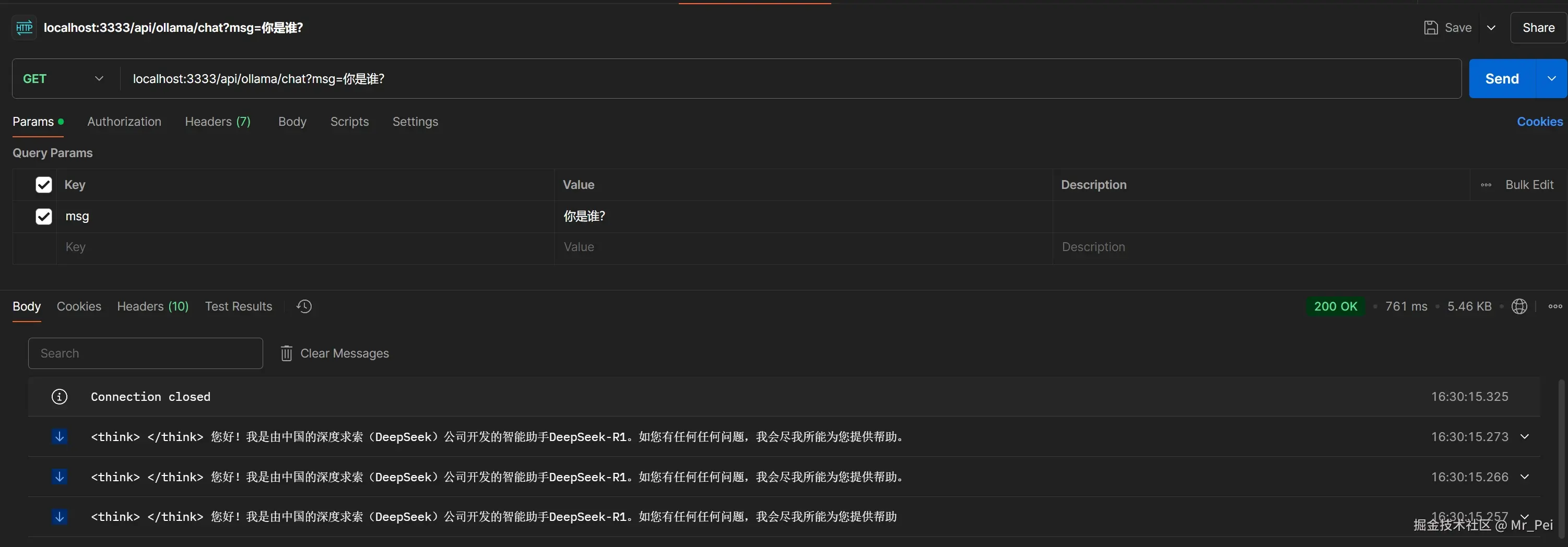Open the three-dot menu in Query Params header
Screen dimensions: 1568x547
click(x=1485, y=185)
